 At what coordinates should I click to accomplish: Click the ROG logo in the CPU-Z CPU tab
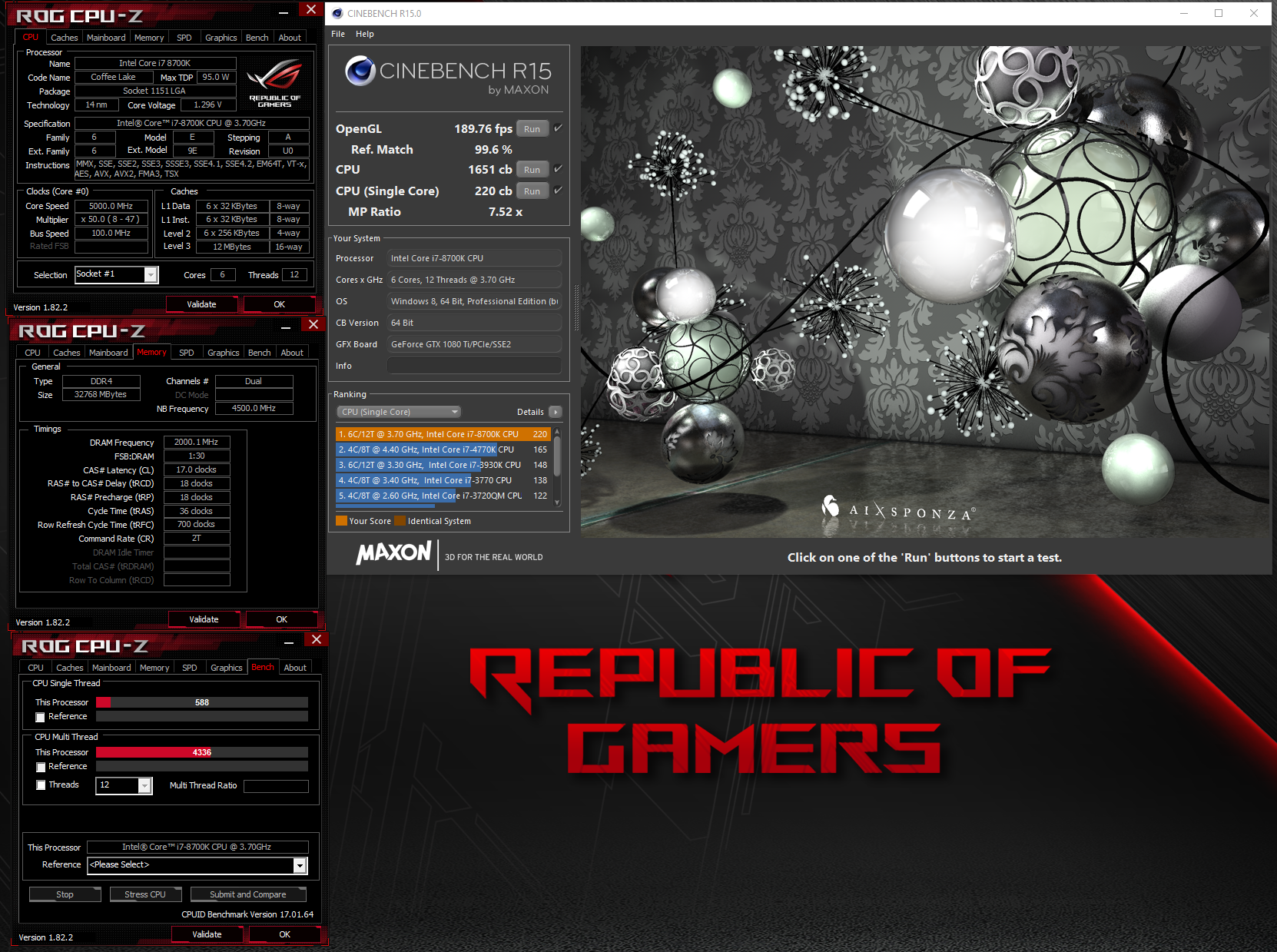[x=274, y=84]
